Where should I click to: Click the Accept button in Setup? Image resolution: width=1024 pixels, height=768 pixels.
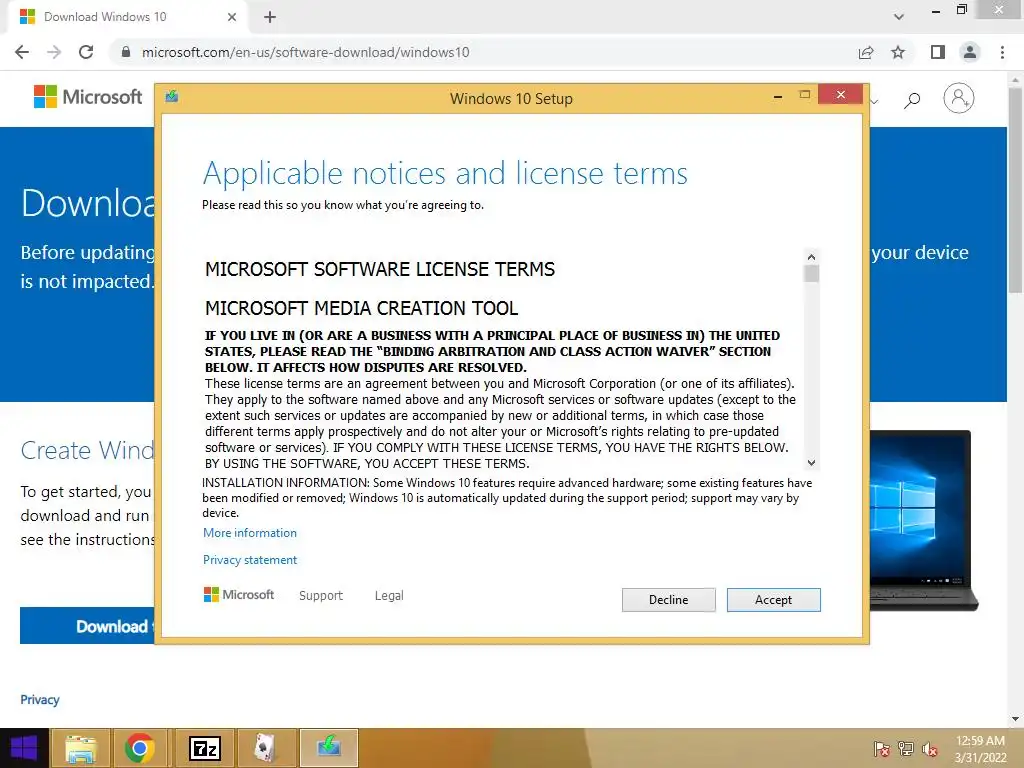(x=773, y=600)
